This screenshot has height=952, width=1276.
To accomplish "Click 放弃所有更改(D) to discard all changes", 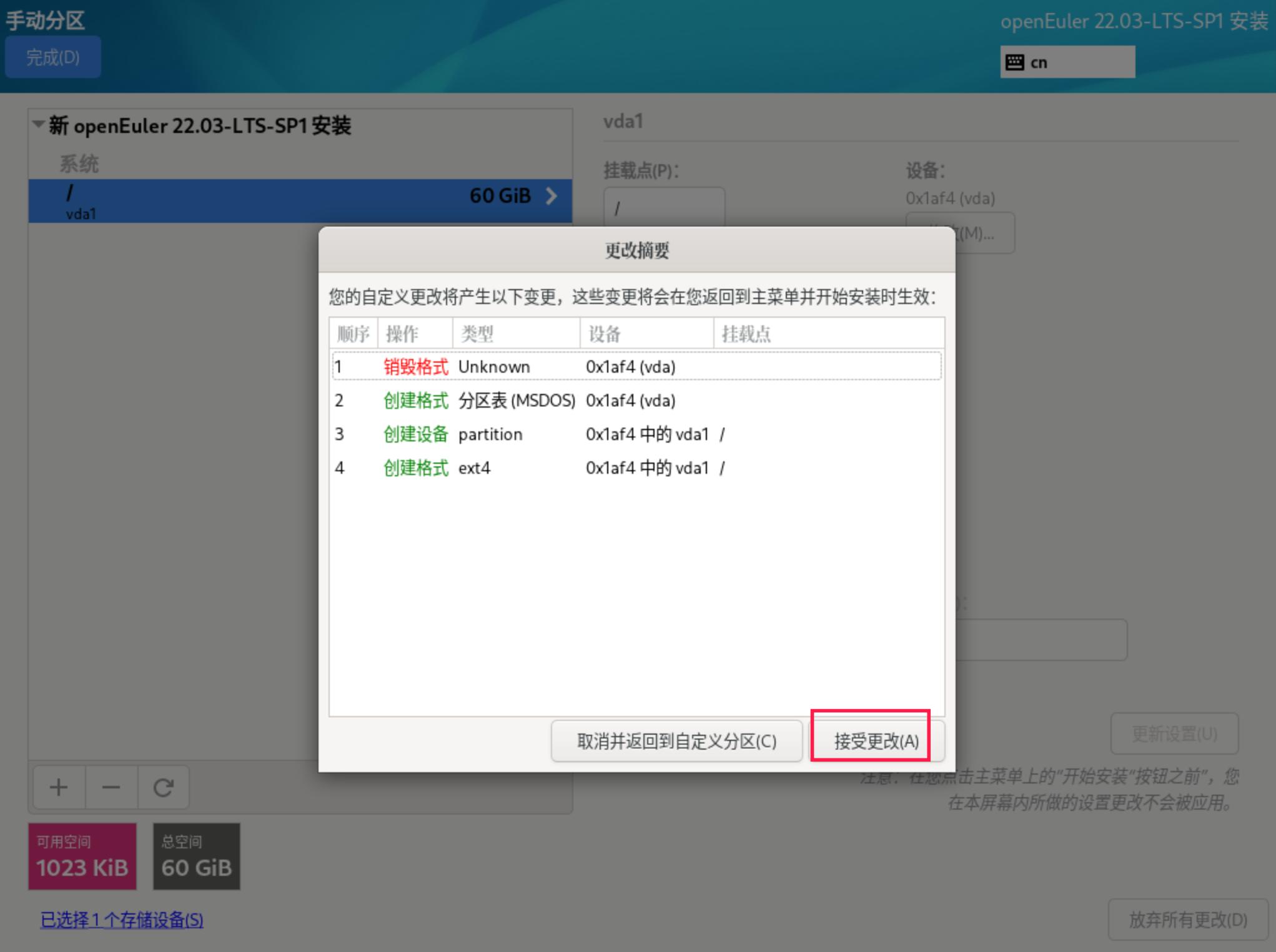I will tap(1186, 918).
